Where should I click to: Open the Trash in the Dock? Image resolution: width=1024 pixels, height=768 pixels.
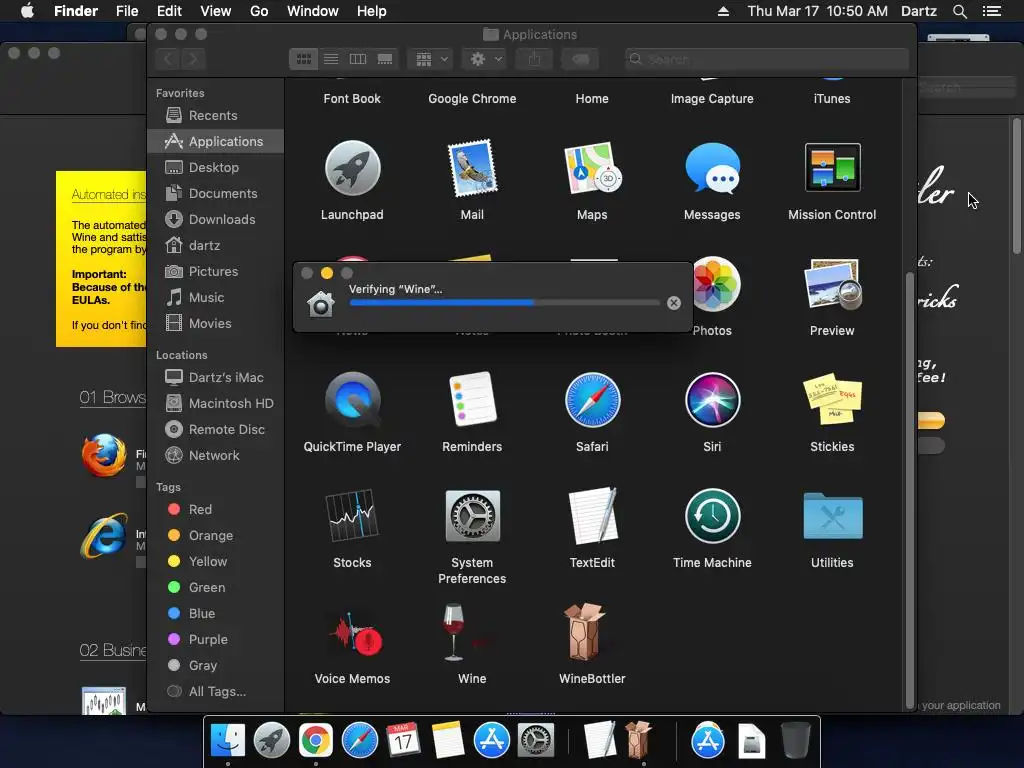point(795,741)
